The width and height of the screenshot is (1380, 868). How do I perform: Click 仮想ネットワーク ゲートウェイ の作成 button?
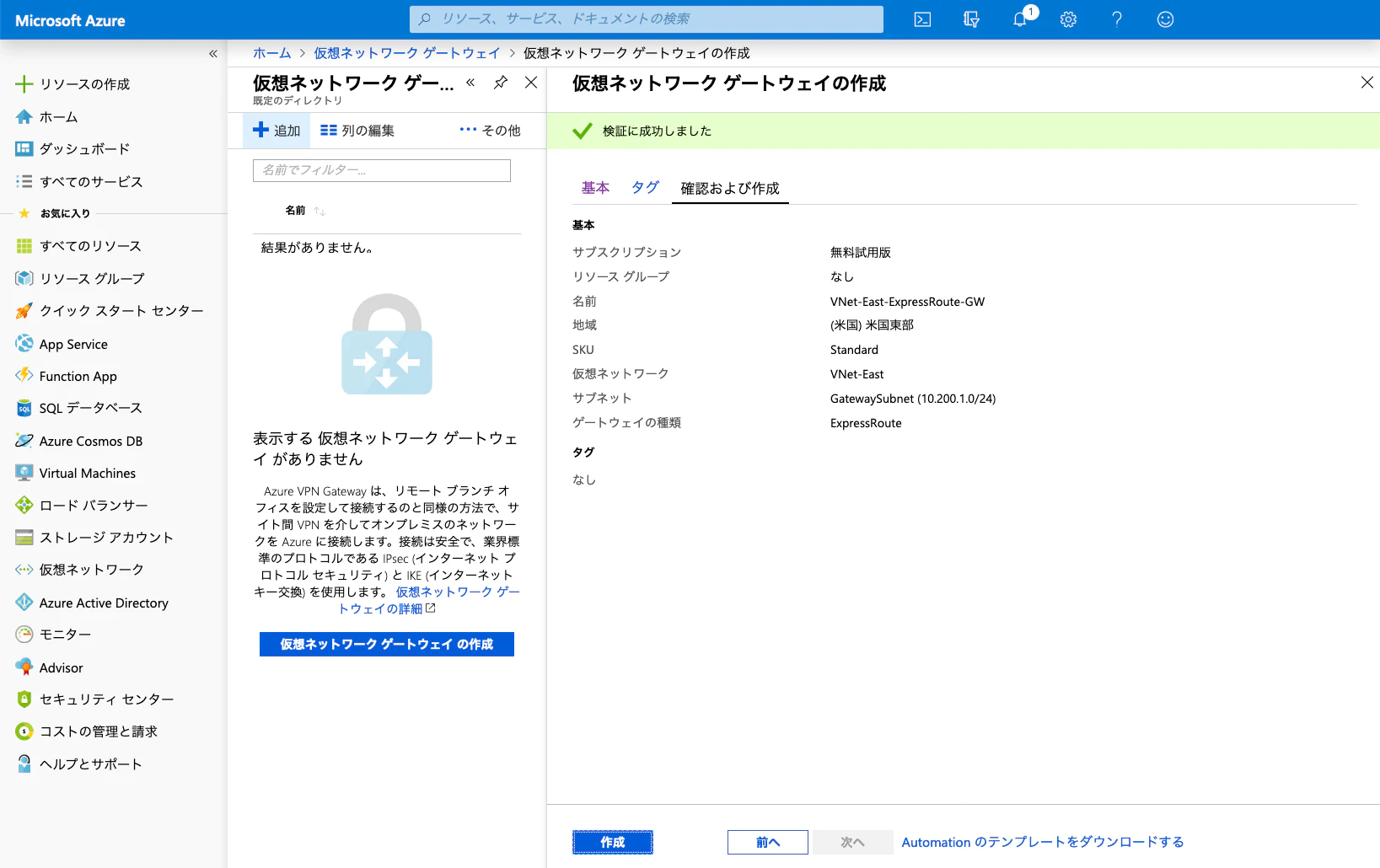pyautogui.click(x=387, y=644)
